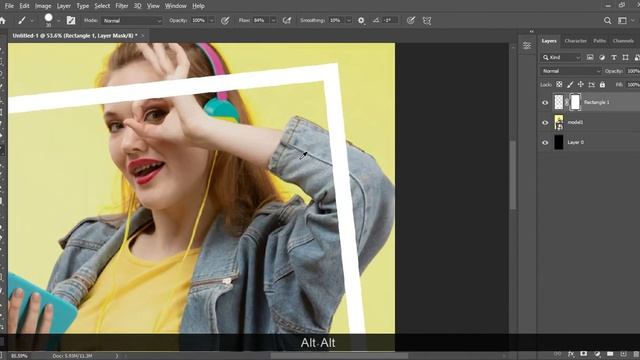Open the Layer menu

coord(64,6)
